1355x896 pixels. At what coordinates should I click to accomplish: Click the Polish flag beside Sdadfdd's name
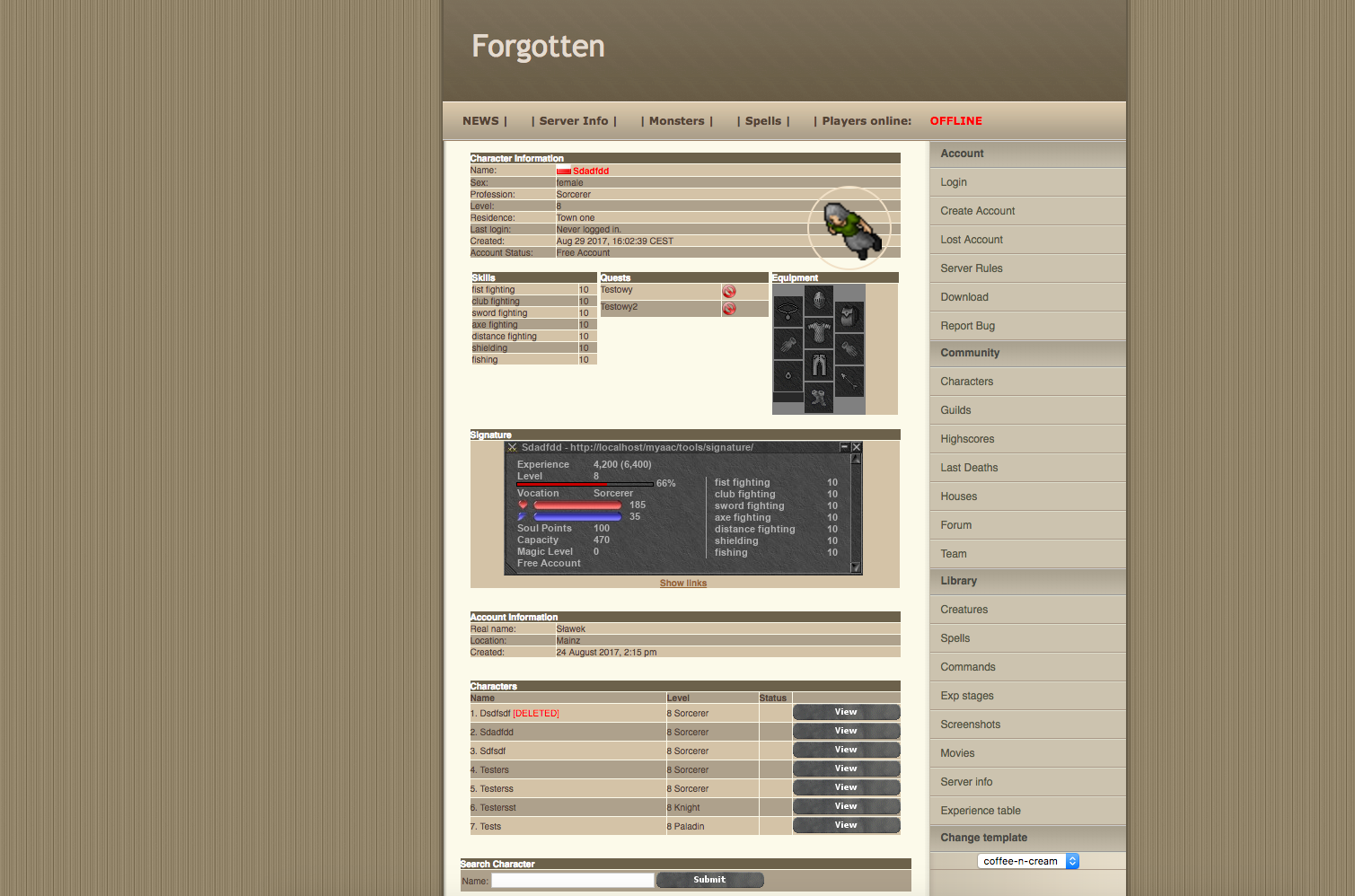point(563,171)
